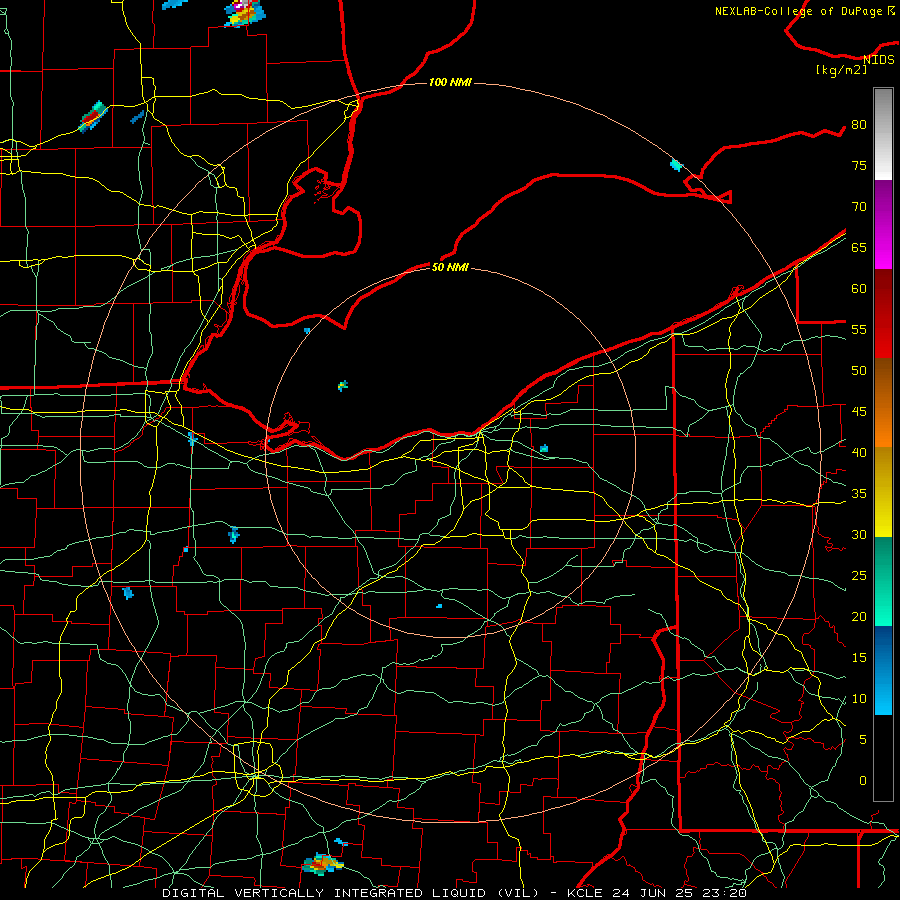Click the small echo with a yellow center over the lake
Image resolution: width=900 pixels, height=900 pixels.
point(343,385)
